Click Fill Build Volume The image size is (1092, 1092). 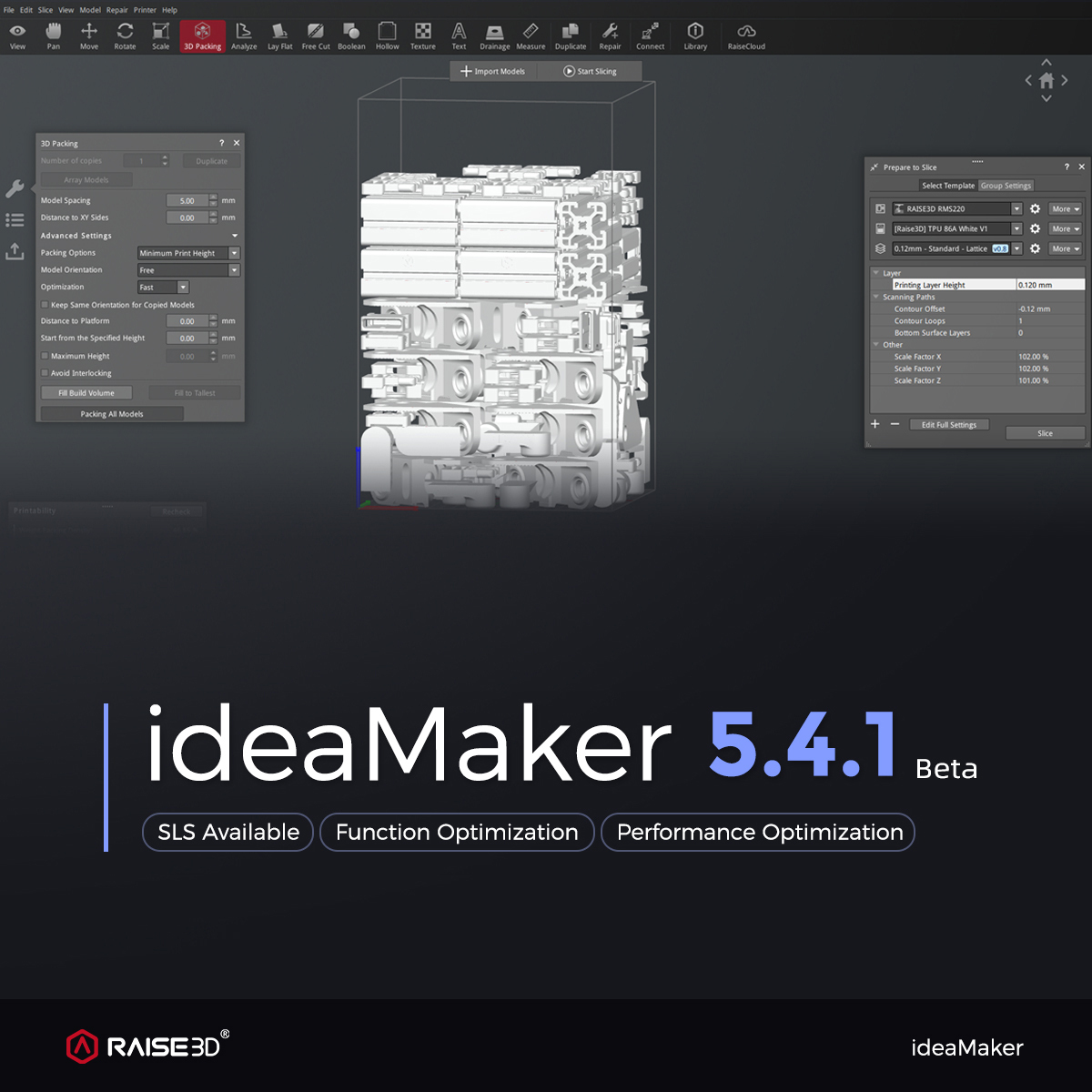86,393
